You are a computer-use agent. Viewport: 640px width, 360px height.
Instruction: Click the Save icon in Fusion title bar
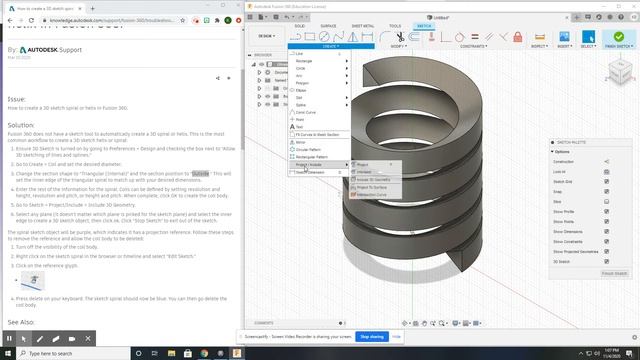[x=276, y=17]
